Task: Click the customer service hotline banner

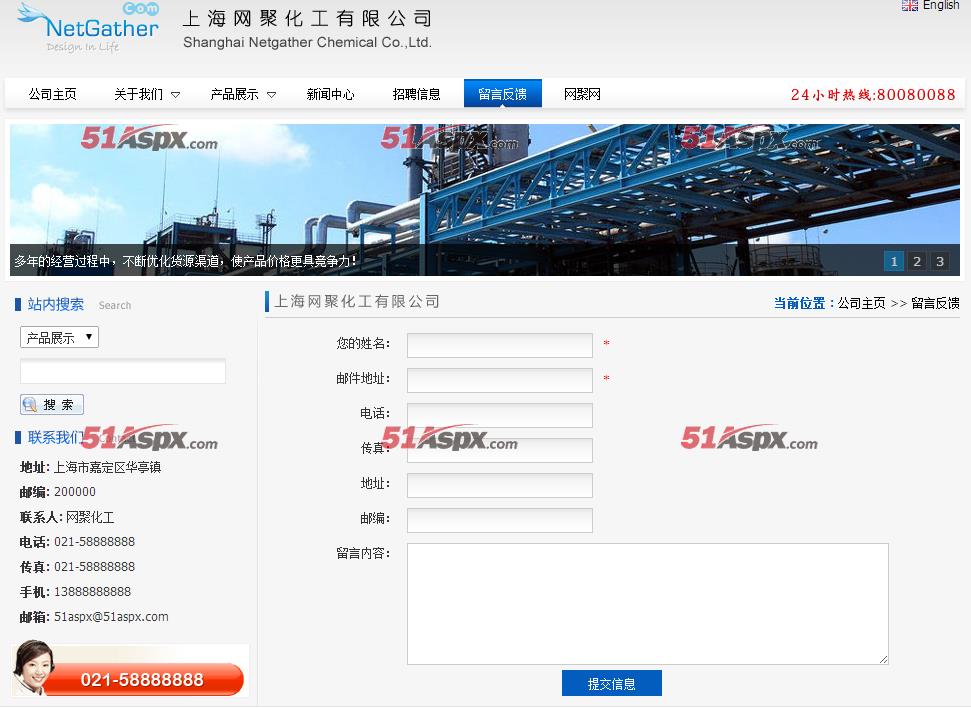Action: (x=130, y=671)
